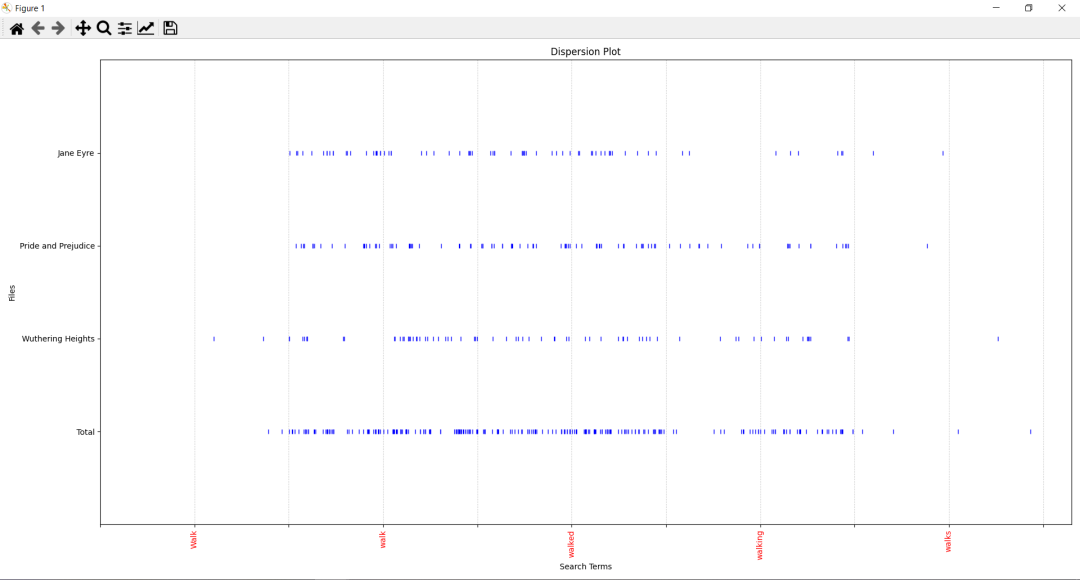The width and height of the screenshot is (1080, 580).
Task: Minimize the Figure 1 window
Action: 996,8
